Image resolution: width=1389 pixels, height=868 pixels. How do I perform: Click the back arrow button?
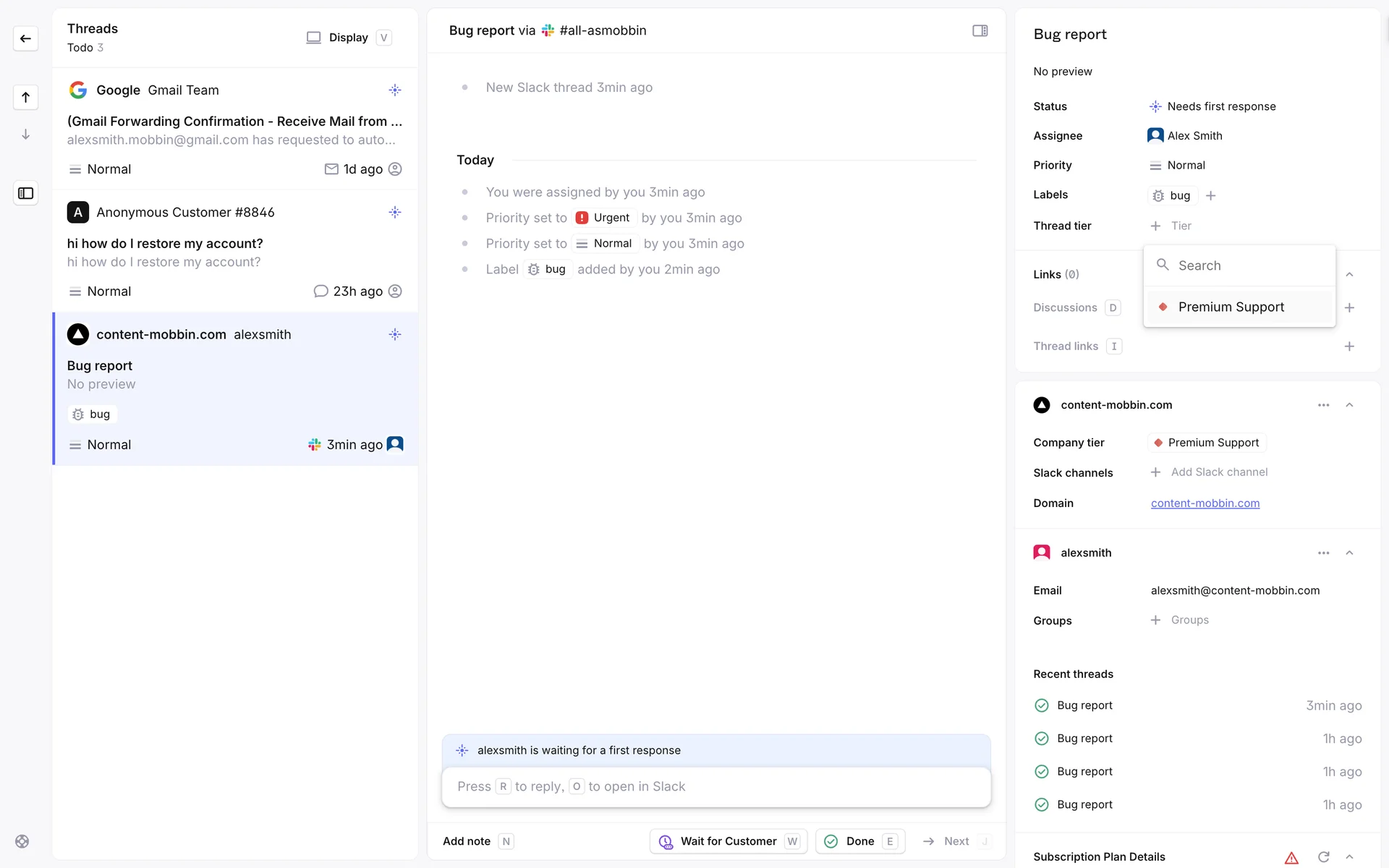tap(25, 38)
